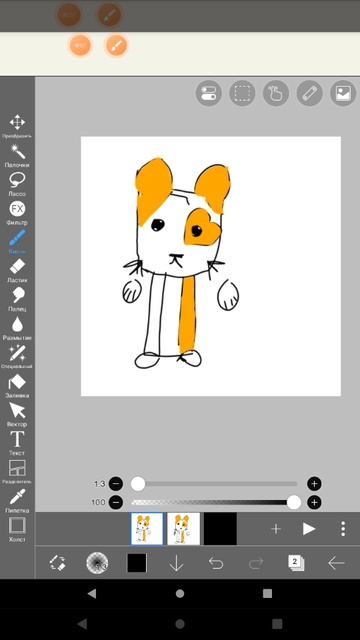The width and height of the screenshot is (360, 640).
Task: Play the animation preview
Action: coord(309,529)
